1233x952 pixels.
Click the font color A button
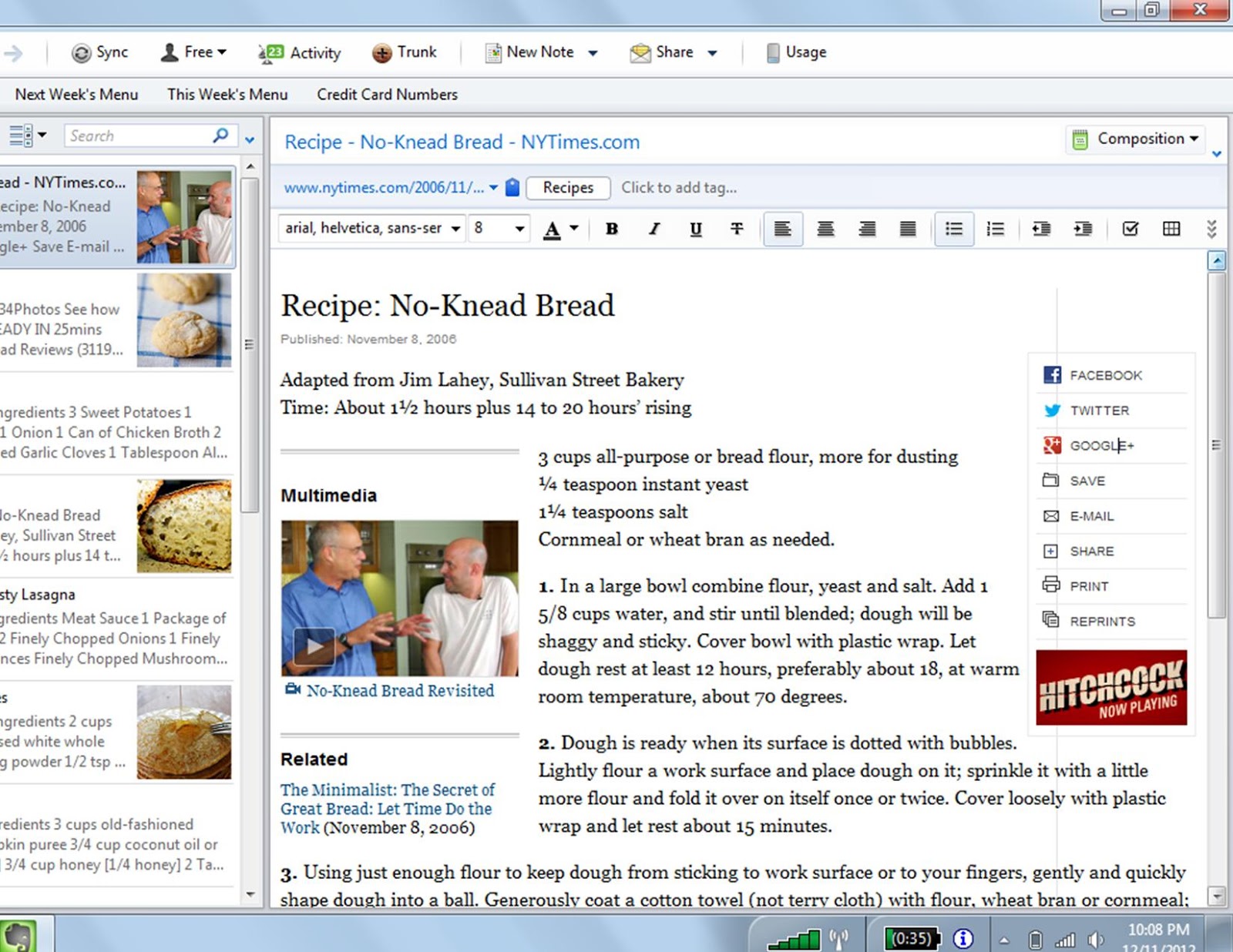[x=552, y=229]
